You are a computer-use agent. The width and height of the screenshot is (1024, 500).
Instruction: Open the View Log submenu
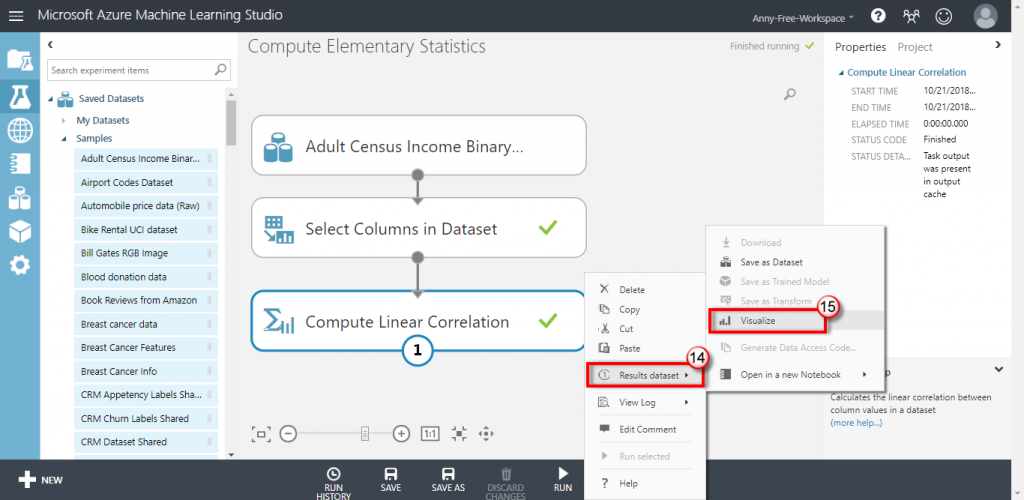pyautogui.click(x=644, y=402)
